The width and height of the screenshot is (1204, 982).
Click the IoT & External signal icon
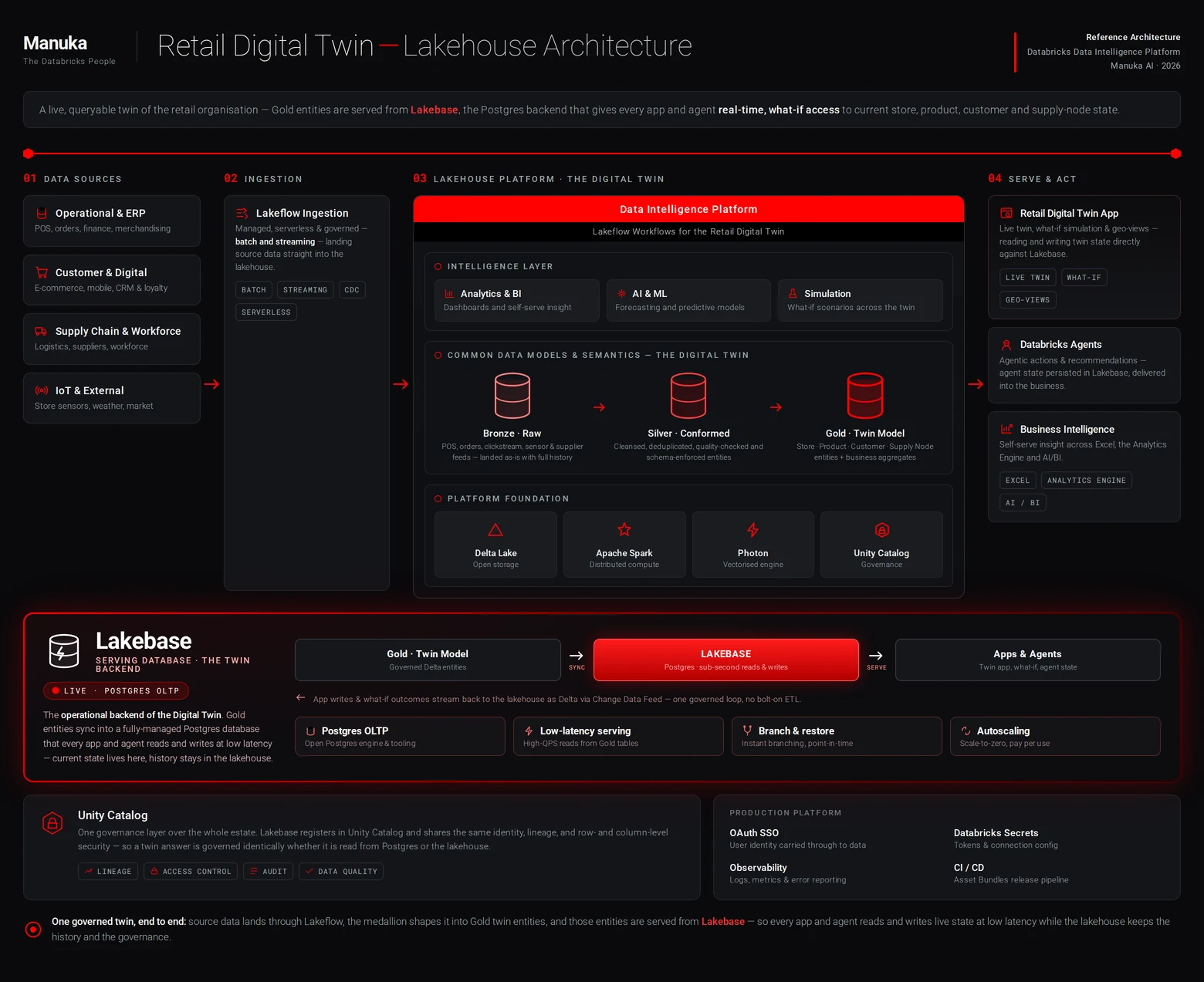tap(42, 390)
